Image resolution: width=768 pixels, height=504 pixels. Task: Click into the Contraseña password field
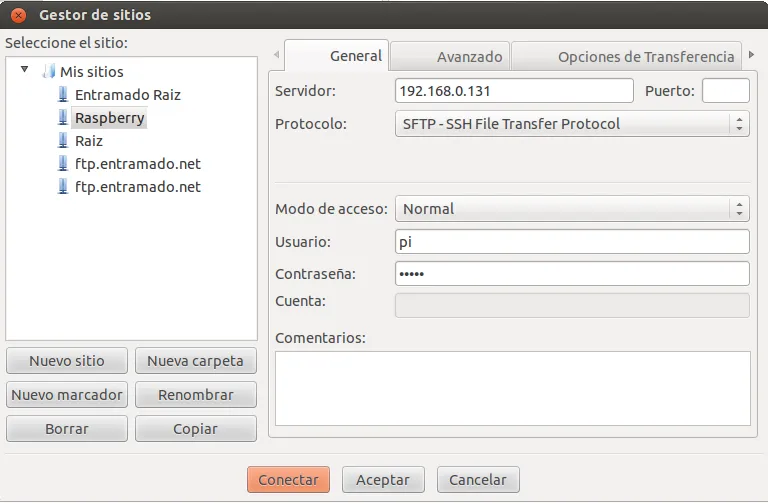572,273
